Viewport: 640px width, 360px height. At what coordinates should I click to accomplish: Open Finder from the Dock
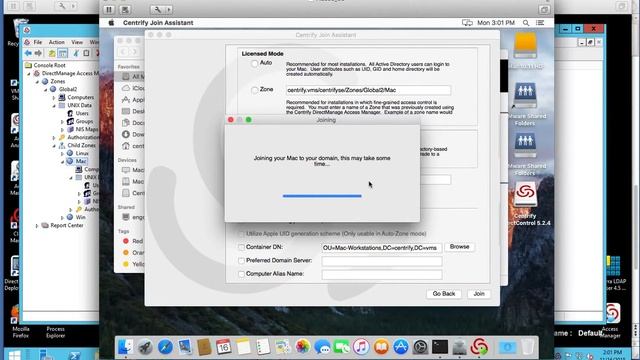pos(125,347)
